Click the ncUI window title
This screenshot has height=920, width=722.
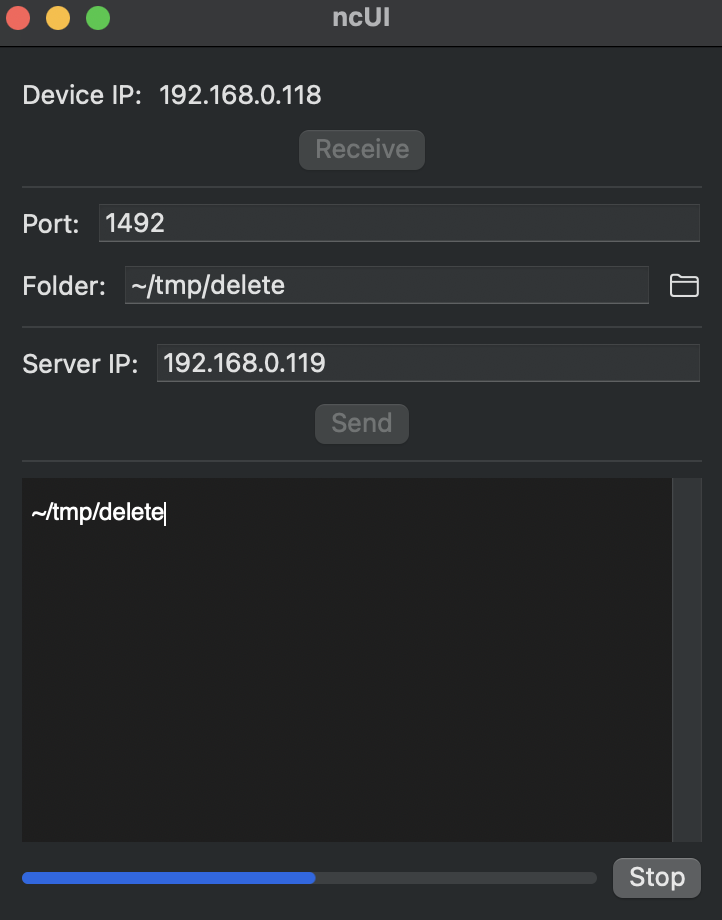click(x=361, y=18)
